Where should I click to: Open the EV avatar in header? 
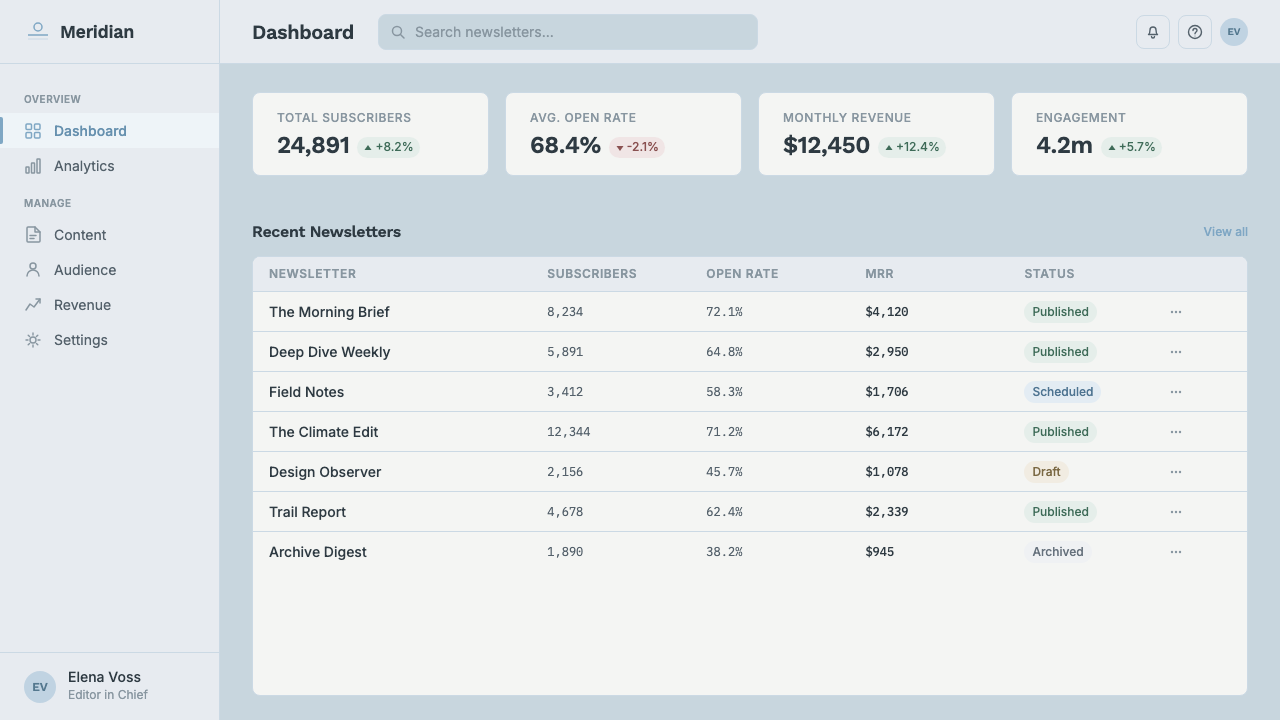tap(1234, 32)
